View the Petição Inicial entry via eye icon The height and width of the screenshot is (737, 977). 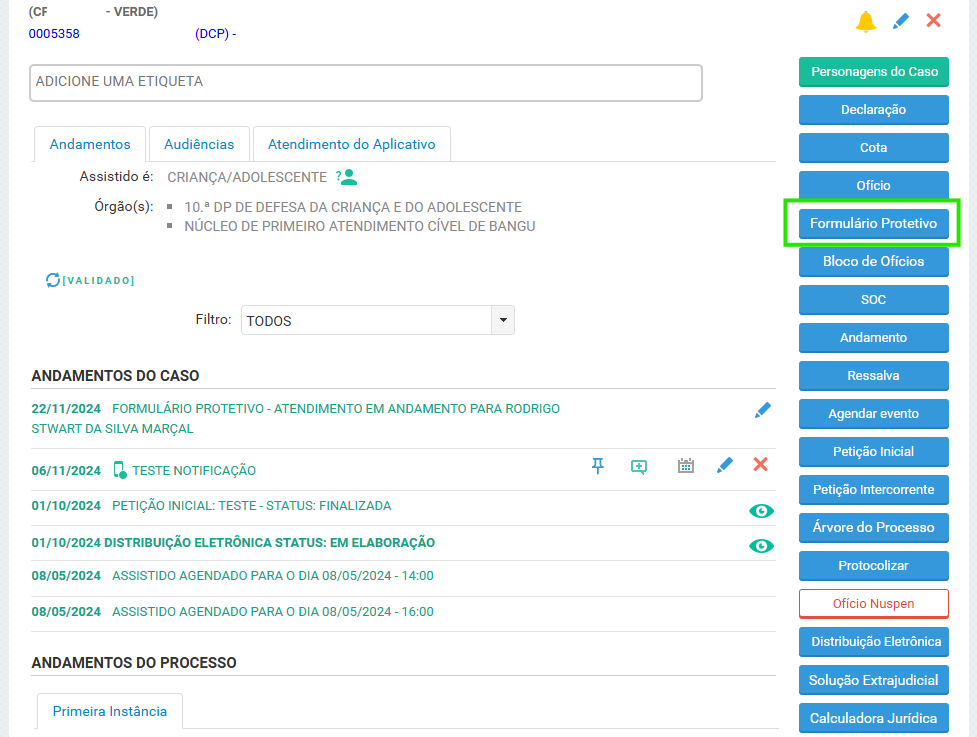(x=762, y=511)
